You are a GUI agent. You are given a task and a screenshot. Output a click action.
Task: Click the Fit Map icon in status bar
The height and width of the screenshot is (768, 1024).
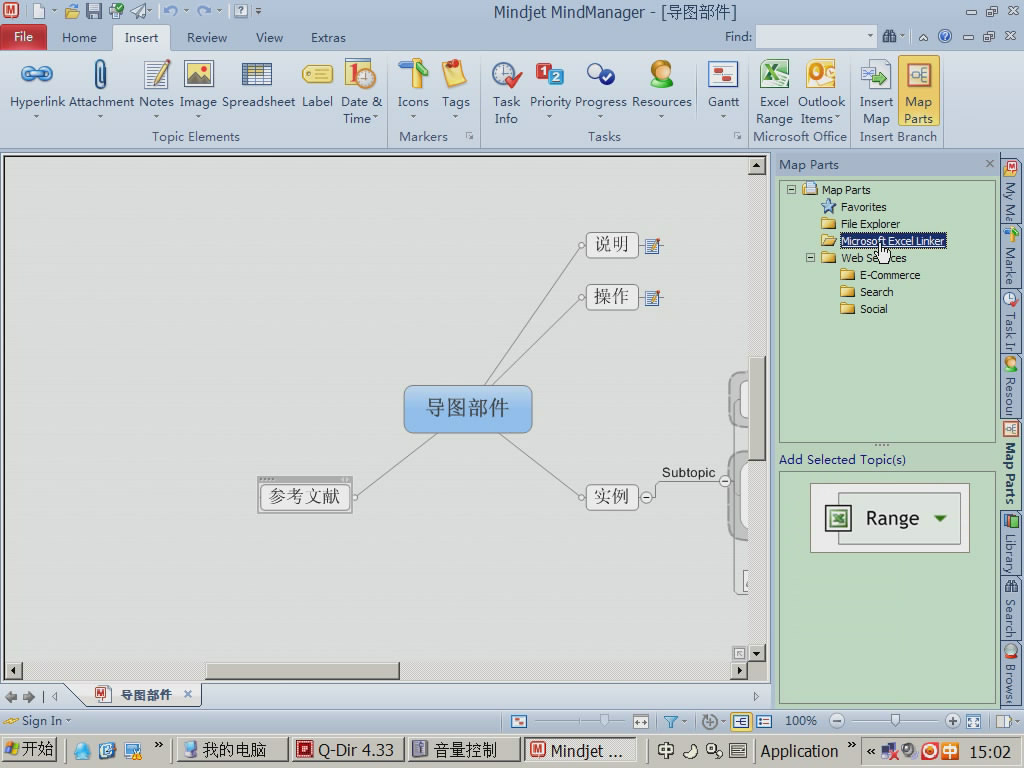point(974,721)
